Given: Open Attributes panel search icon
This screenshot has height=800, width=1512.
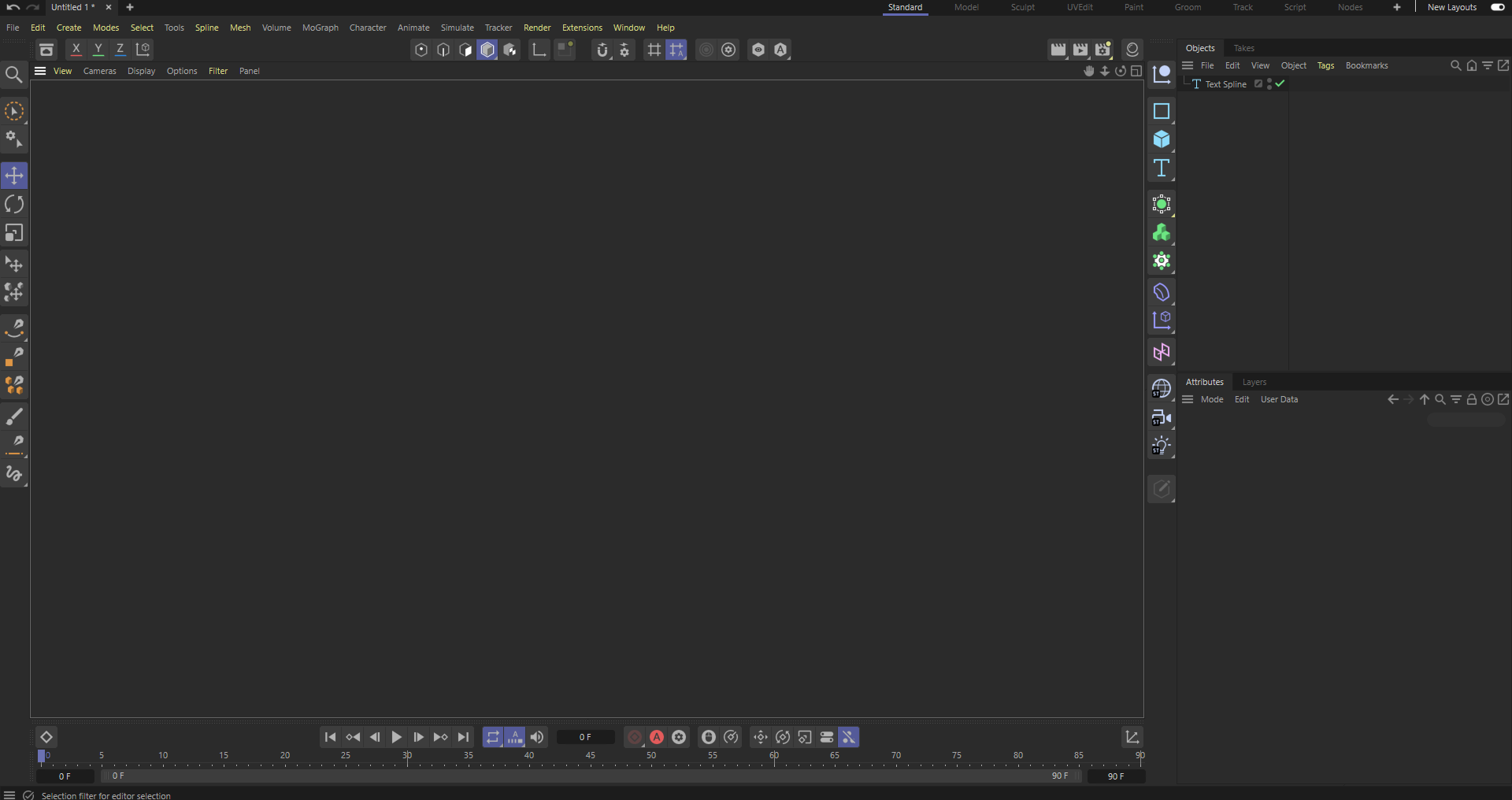Looking at the screenshot, I should coord(1440,400).
